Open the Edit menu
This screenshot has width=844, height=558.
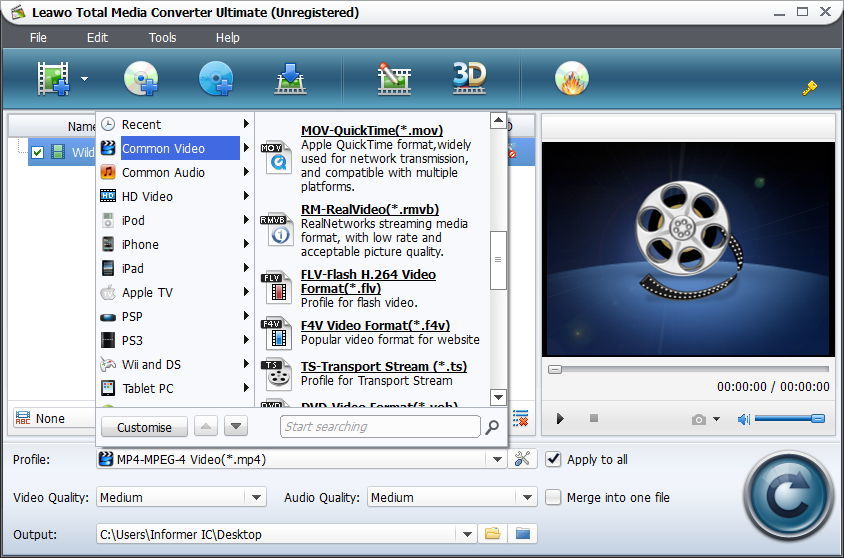click(97, 38)
